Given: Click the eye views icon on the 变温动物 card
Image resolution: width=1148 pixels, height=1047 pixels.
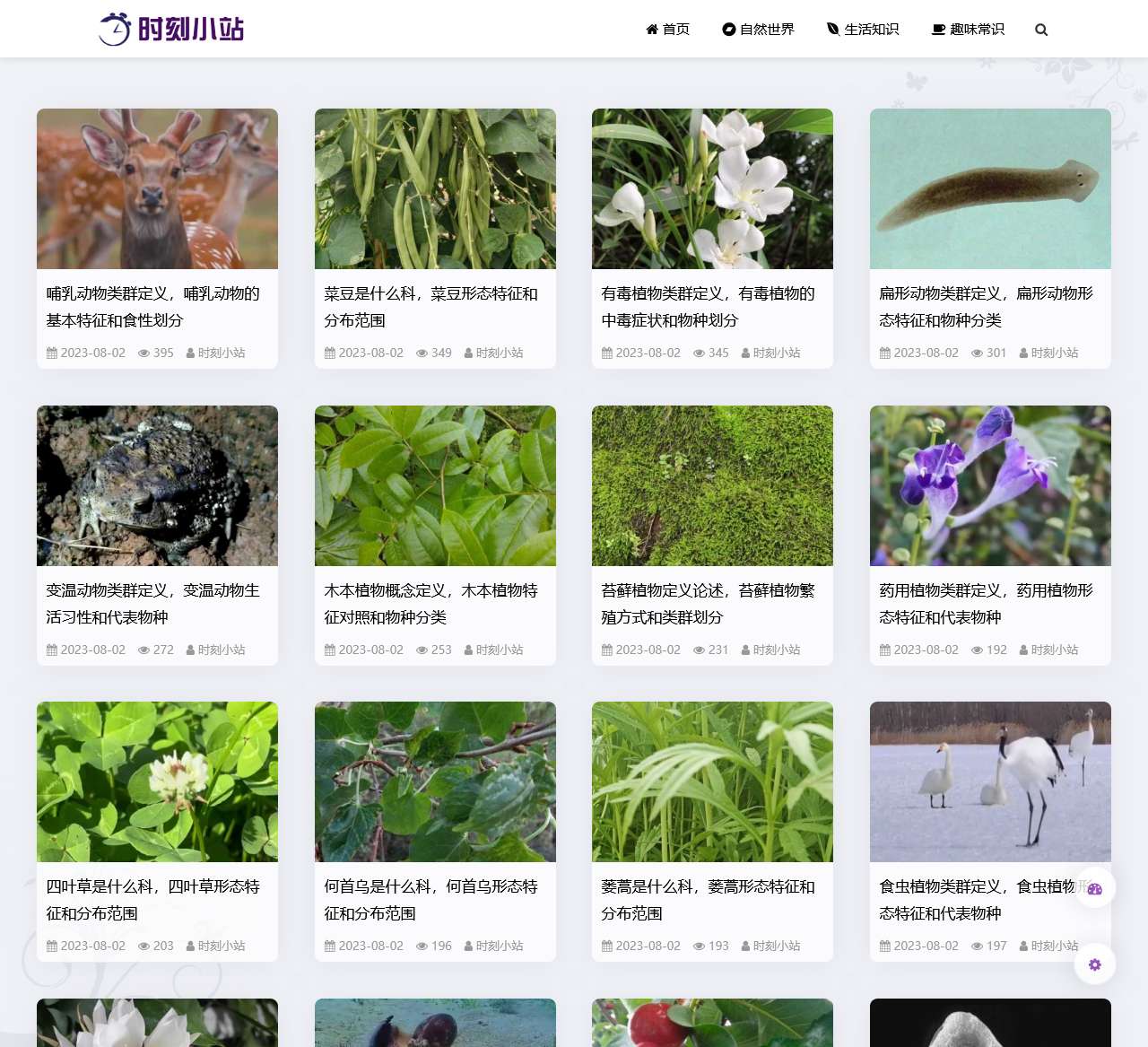Looking at the screenshot, I should (143, 650).
